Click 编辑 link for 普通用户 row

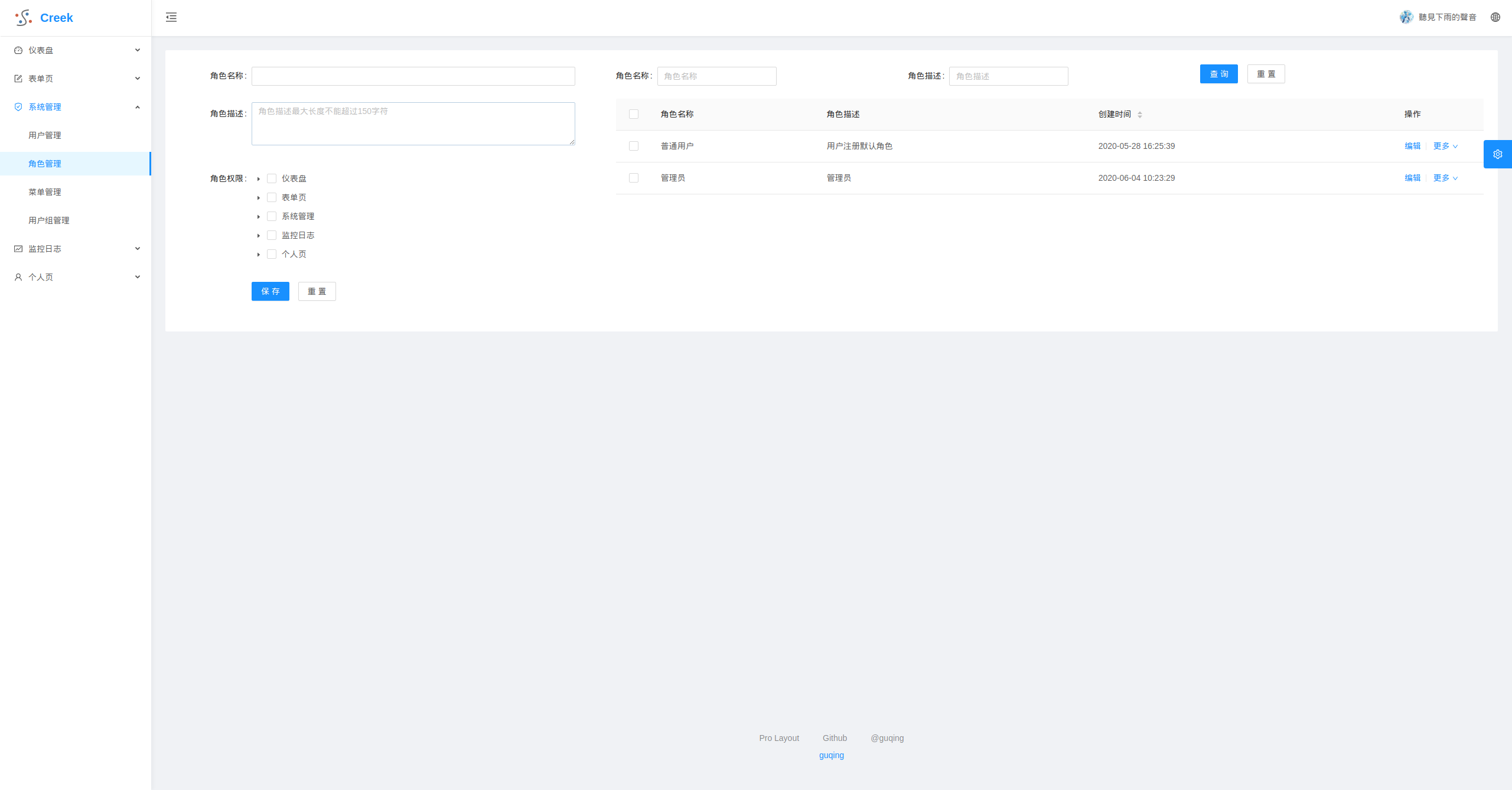tap(1412, 146)
